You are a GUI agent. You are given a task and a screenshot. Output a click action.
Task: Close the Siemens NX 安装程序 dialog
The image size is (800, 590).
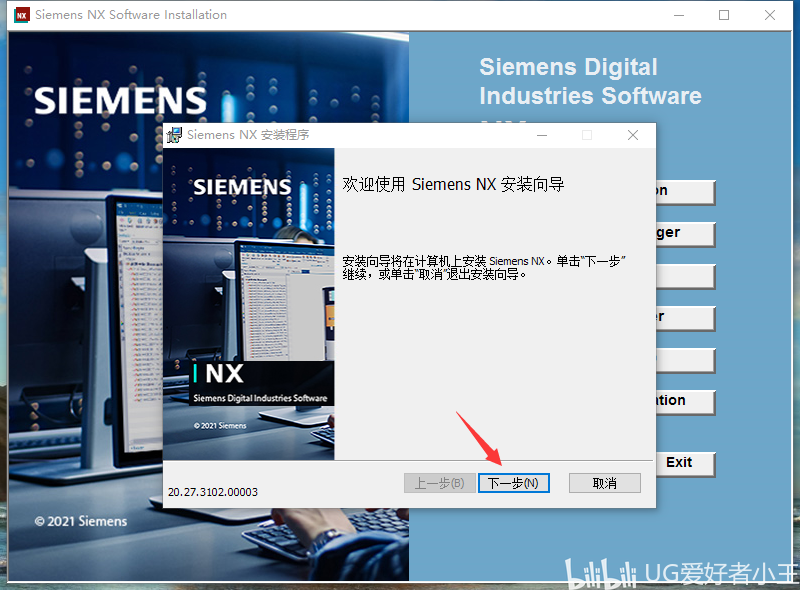(633, 135)
